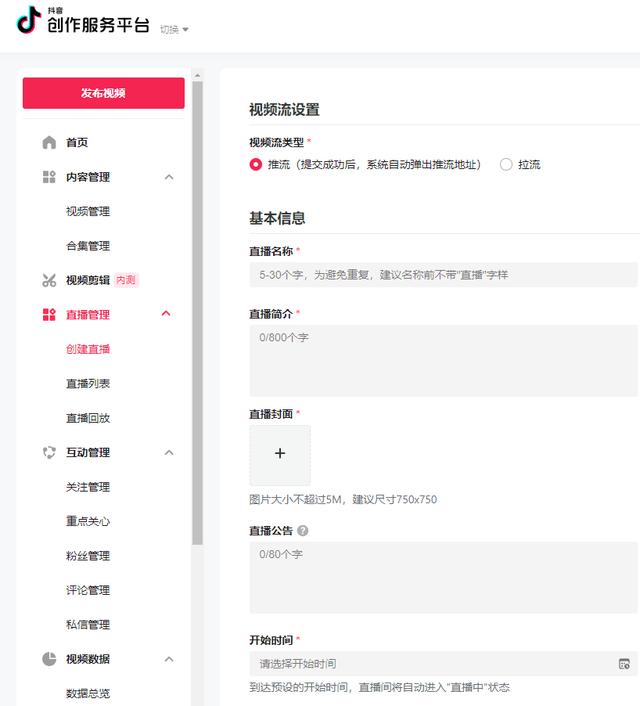640x706 pixels.
Task: Click the calendar icon in 开始时间 field
Action: tap(624, 664)
